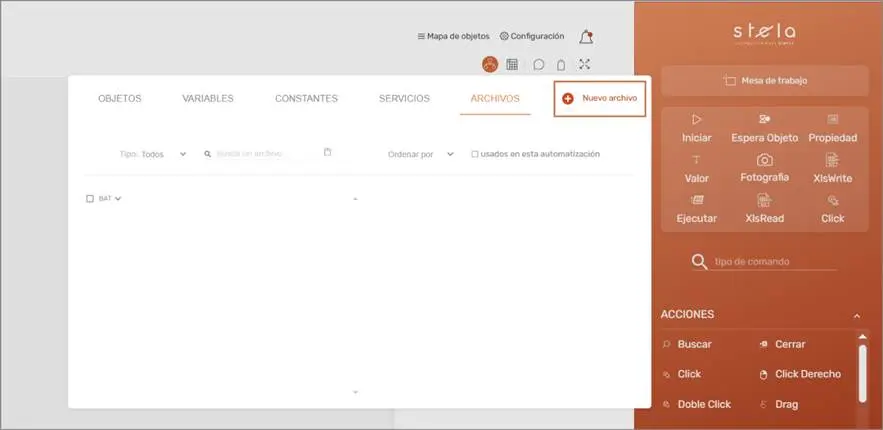Image resolution: width=883 pixels, height=430 pixels.
Task: Select the Doble Click action
Action: (696, 404)
